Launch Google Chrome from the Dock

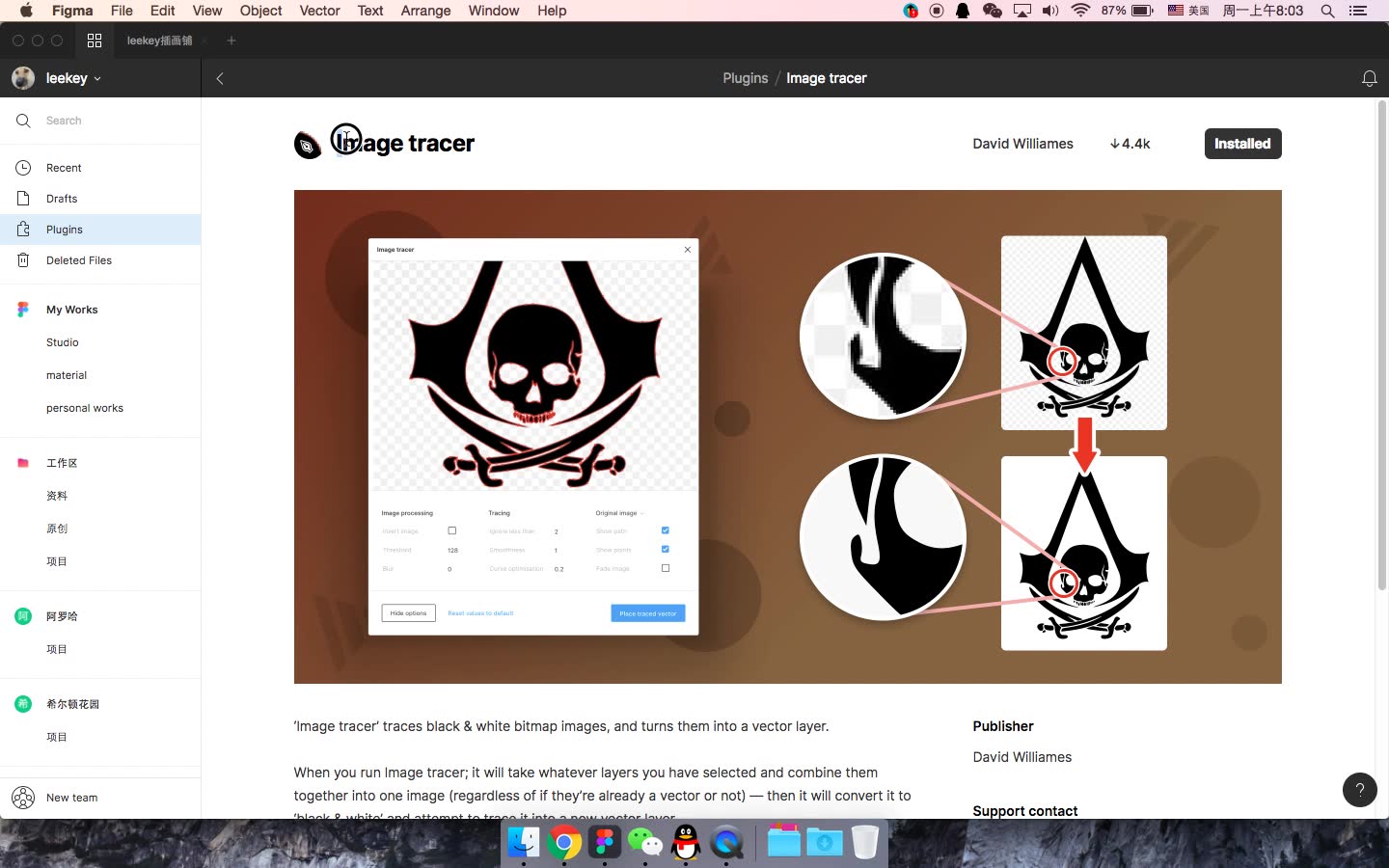tap(564, 842)
